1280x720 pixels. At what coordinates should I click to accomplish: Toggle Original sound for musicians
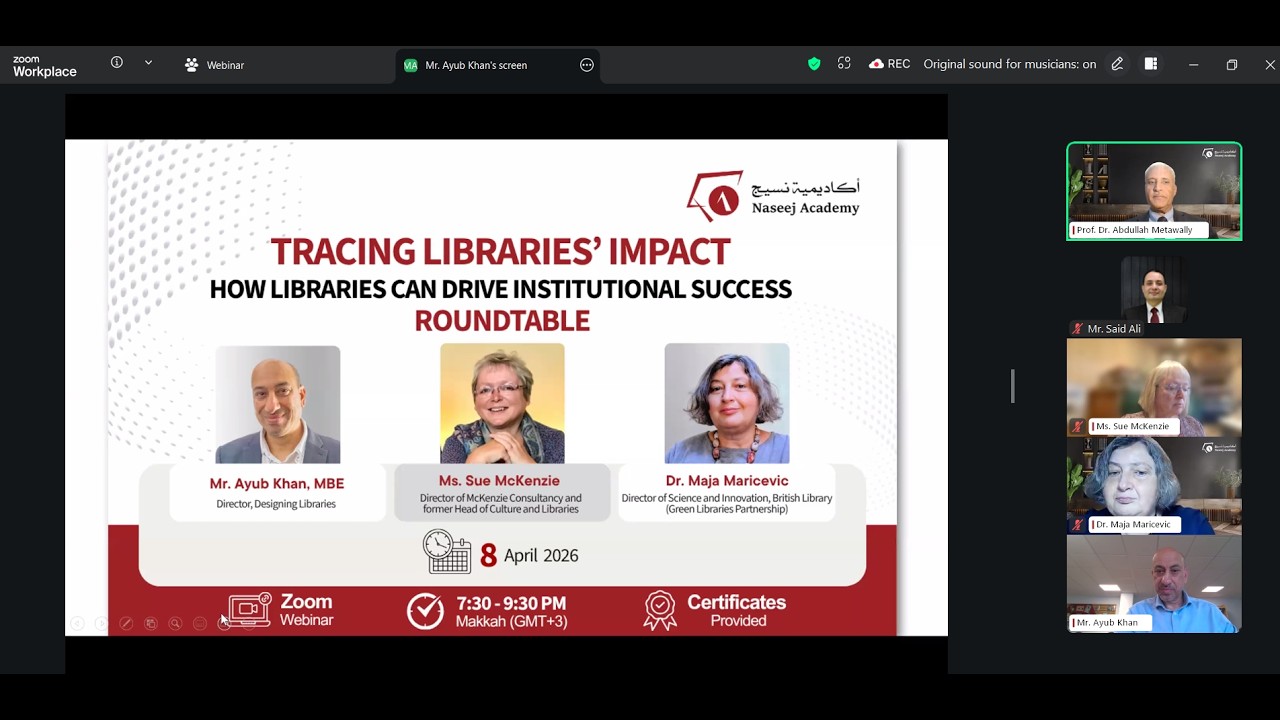click(x=1009, y=64)
